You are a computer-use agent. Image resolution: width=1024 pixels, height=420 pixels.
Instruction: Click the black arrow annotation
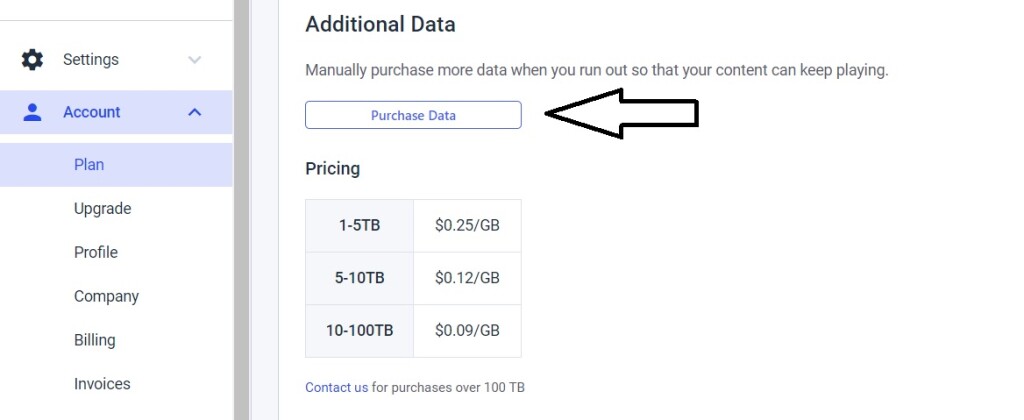622,114
